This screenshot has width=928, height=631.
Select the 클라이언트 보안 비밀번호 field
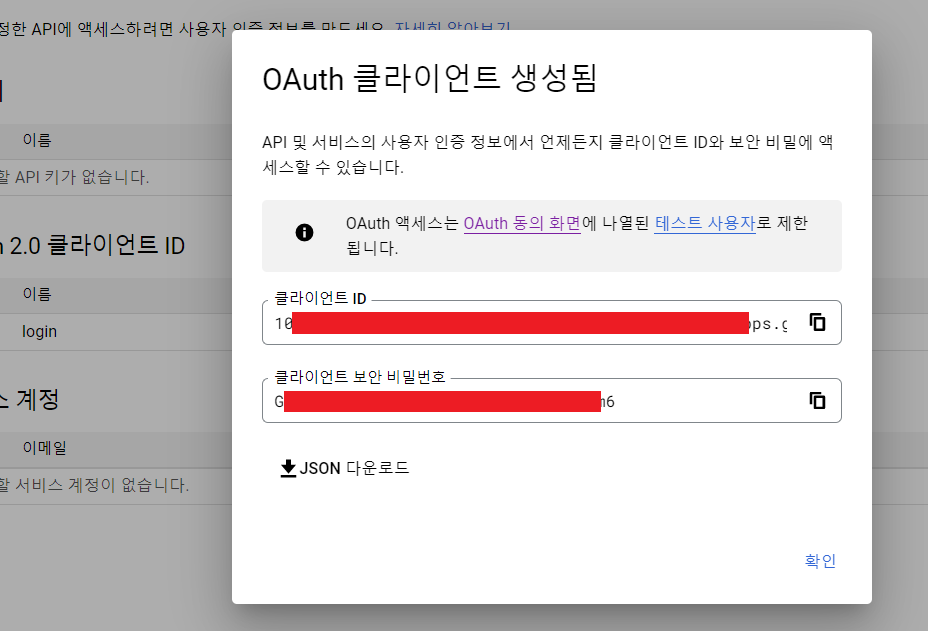click(x=552, y=401)
